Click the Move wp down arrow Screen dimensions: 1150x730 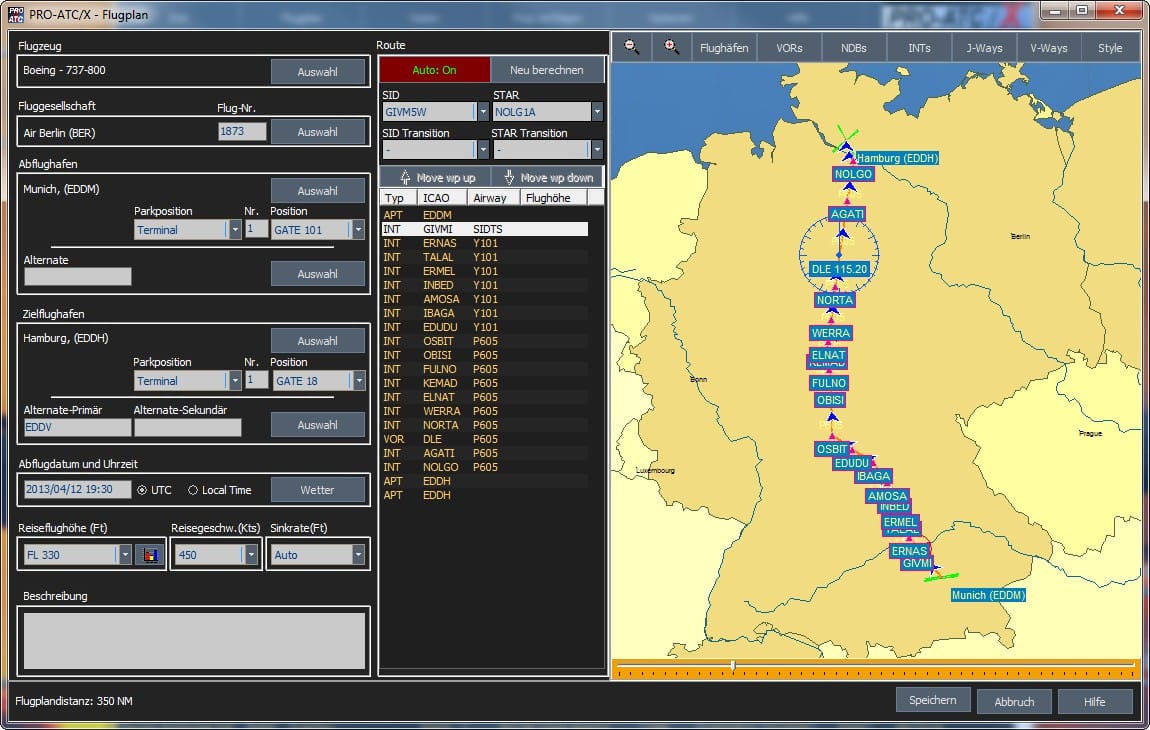coord(510,177)
